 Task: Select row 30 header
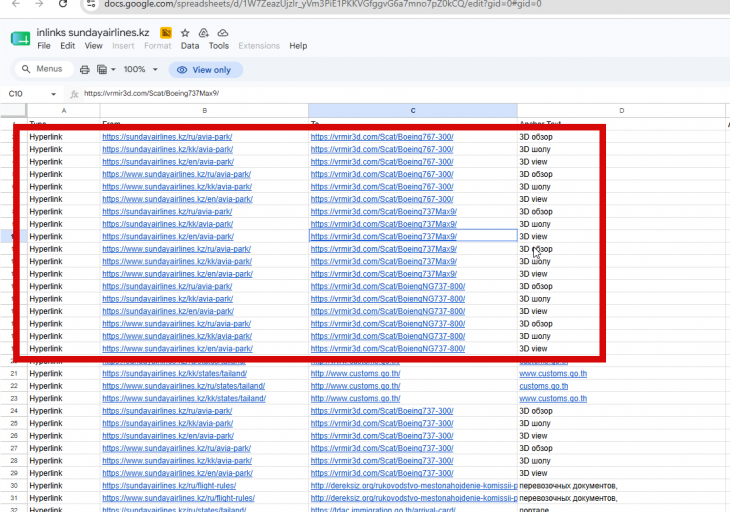pyautogui.click(x=14, y=485)
